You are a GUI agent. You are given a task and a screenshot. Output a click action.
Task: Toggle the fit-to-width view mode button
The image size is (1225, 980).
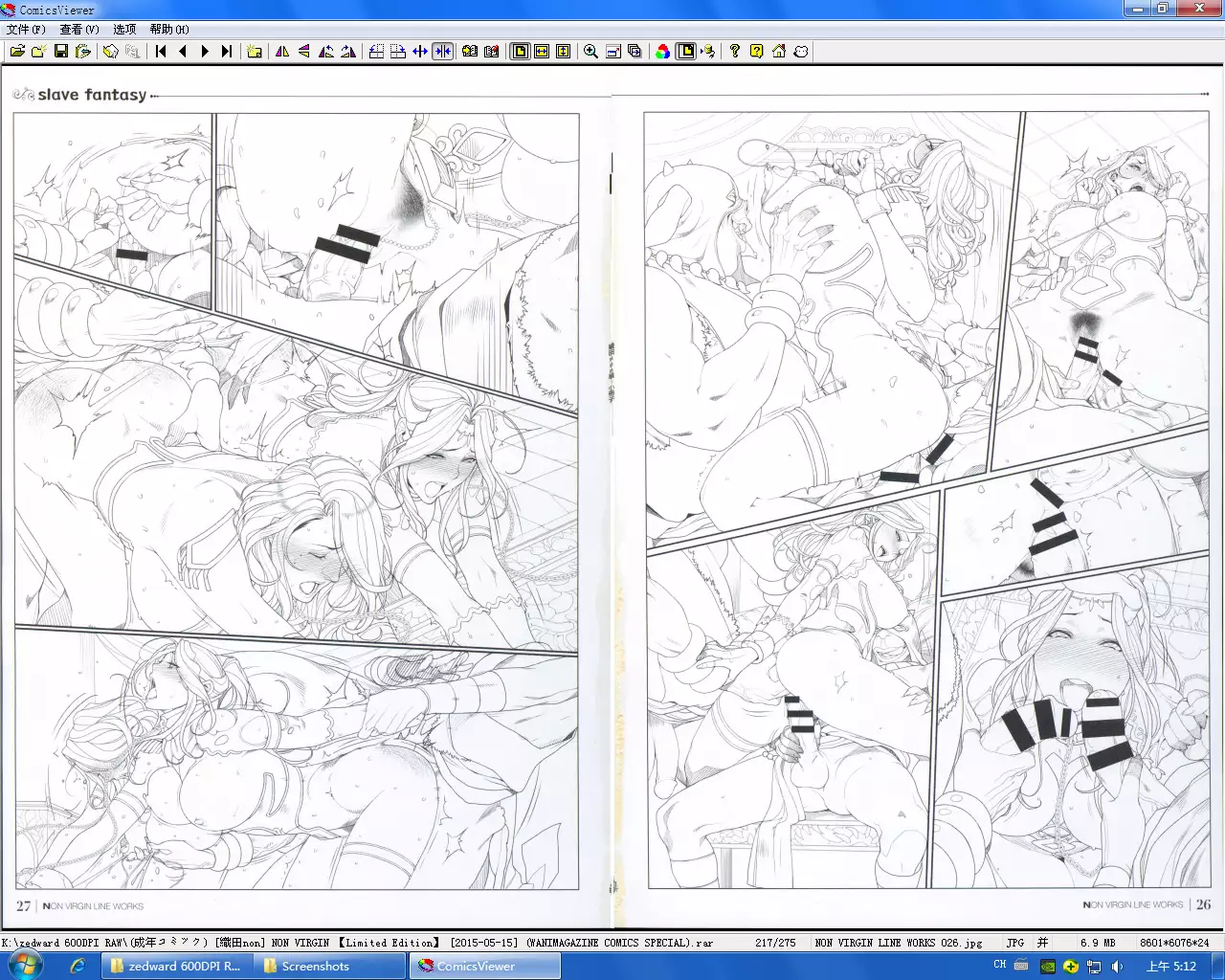542,52
